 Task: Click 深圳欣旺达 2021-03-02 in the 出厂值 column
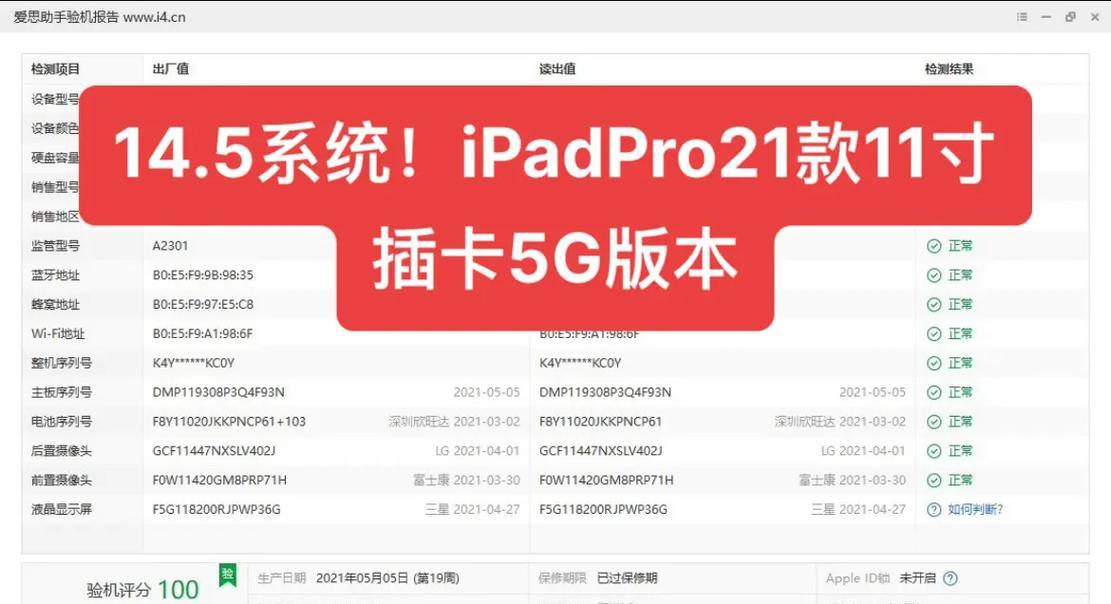tap(454, 422)
